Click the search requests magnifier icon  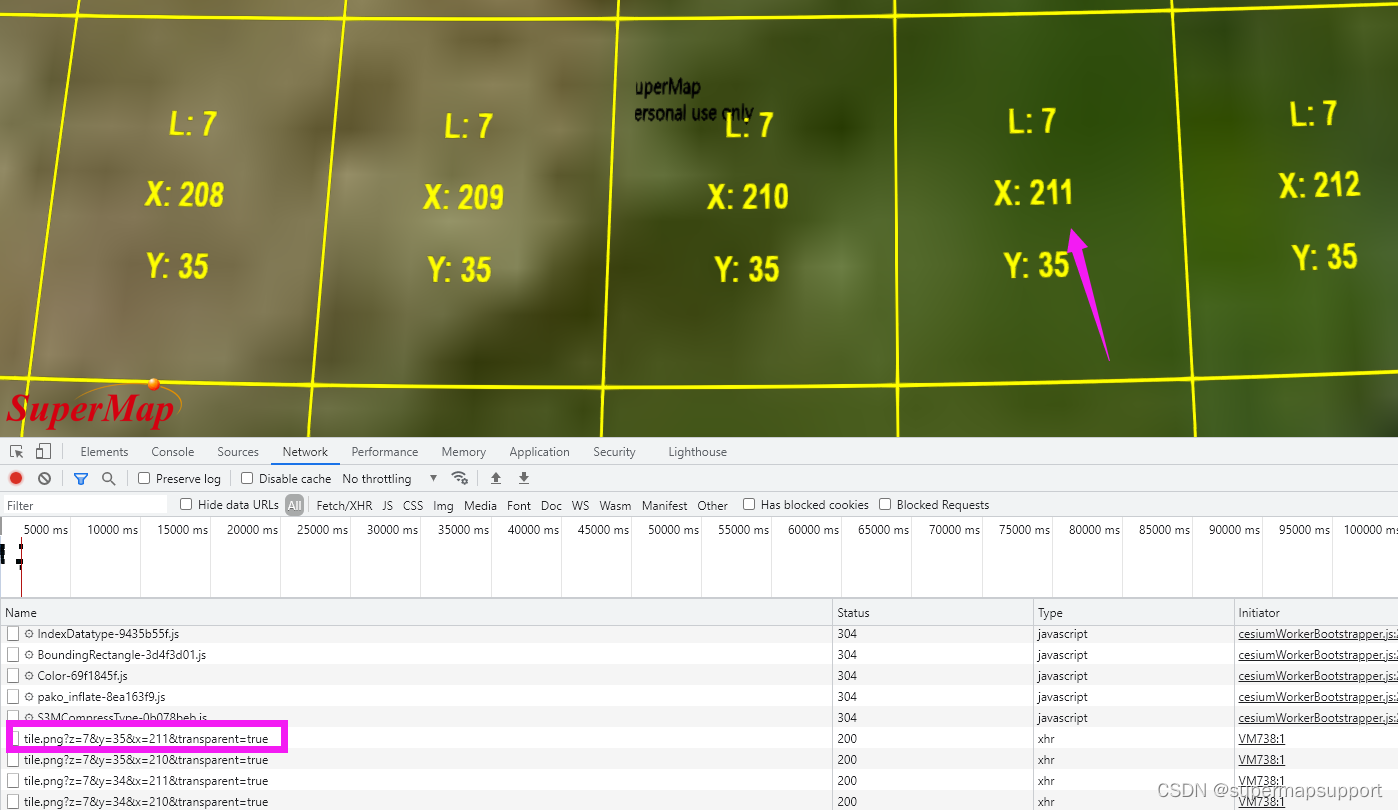coord(108,478)
